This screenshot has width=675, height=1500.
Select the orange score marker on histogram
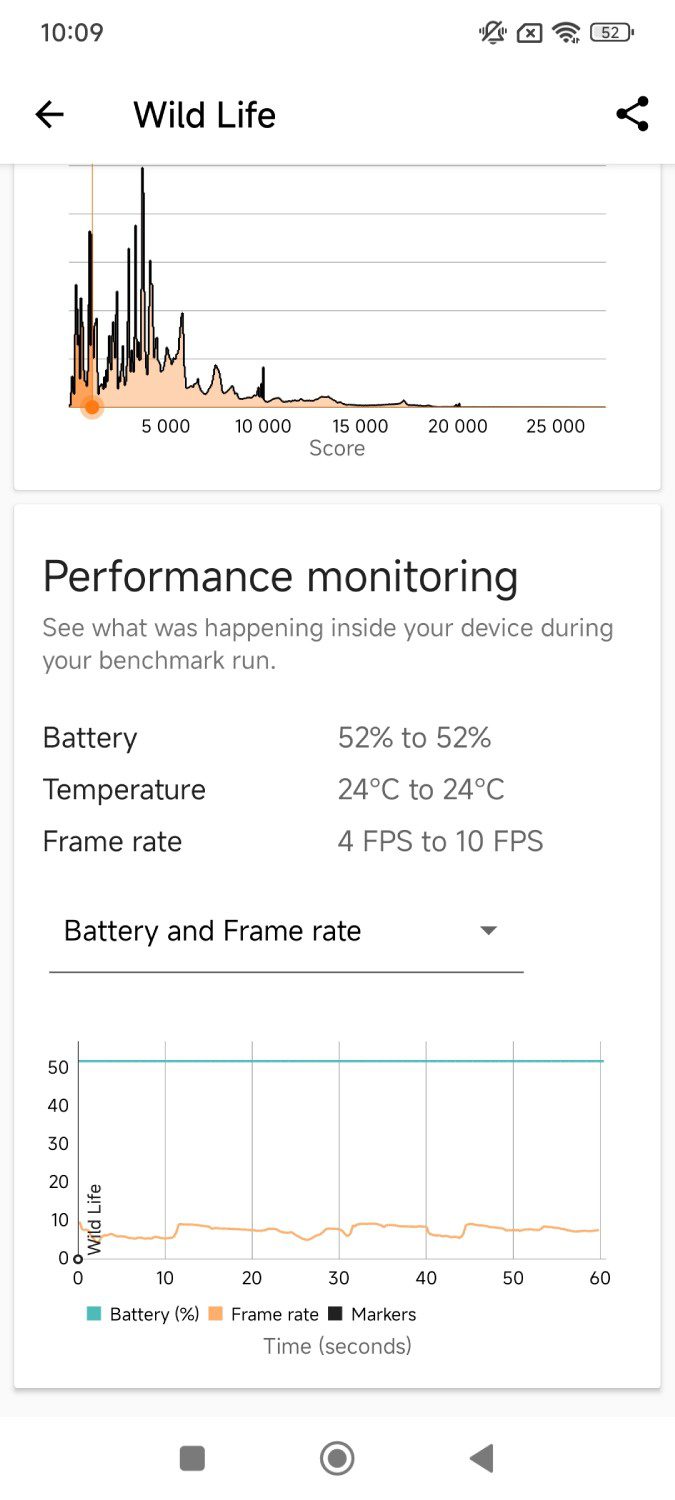[91, 407]
